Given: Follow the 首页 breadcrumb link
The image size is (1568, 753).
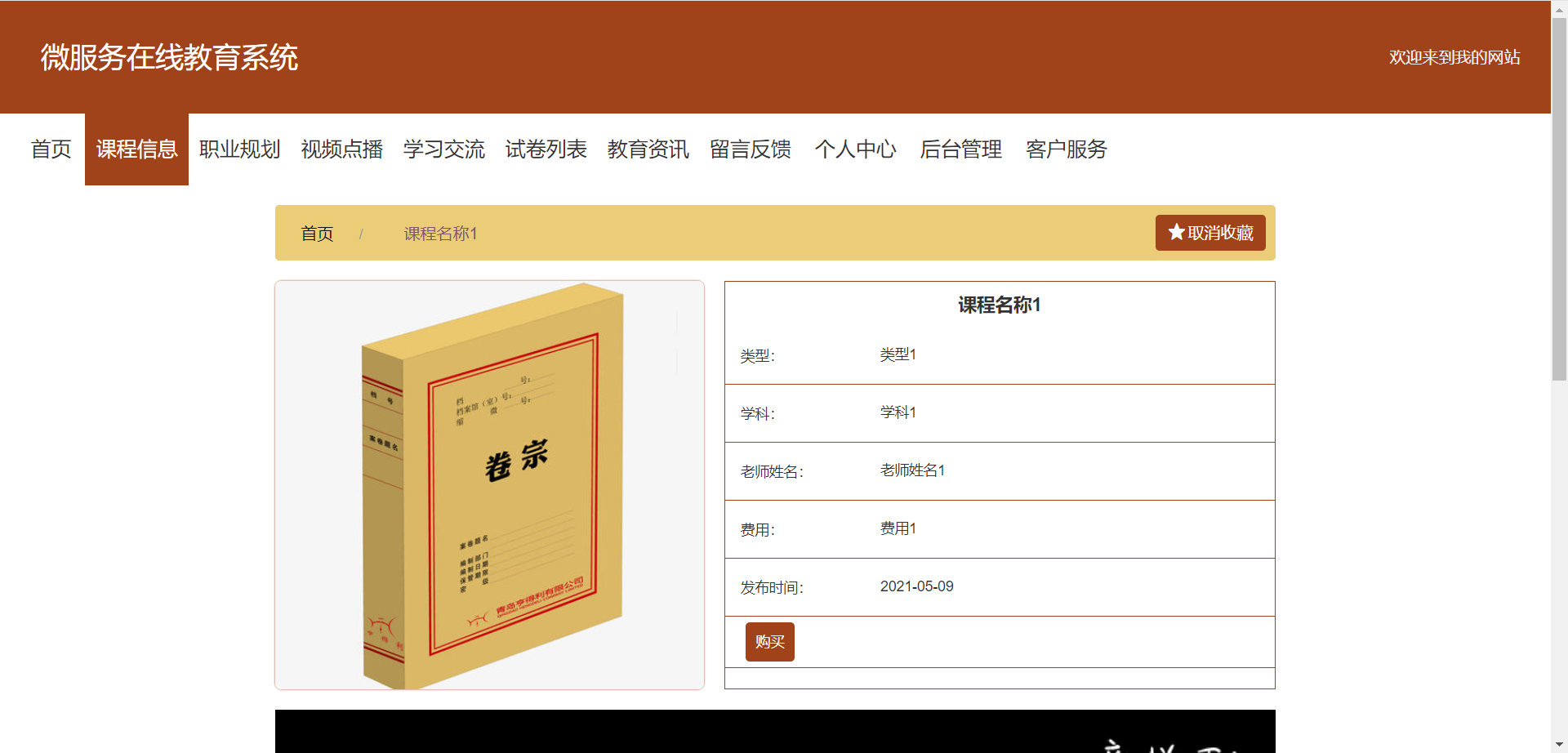Looking at the screenshot, I should coord(317,233).
